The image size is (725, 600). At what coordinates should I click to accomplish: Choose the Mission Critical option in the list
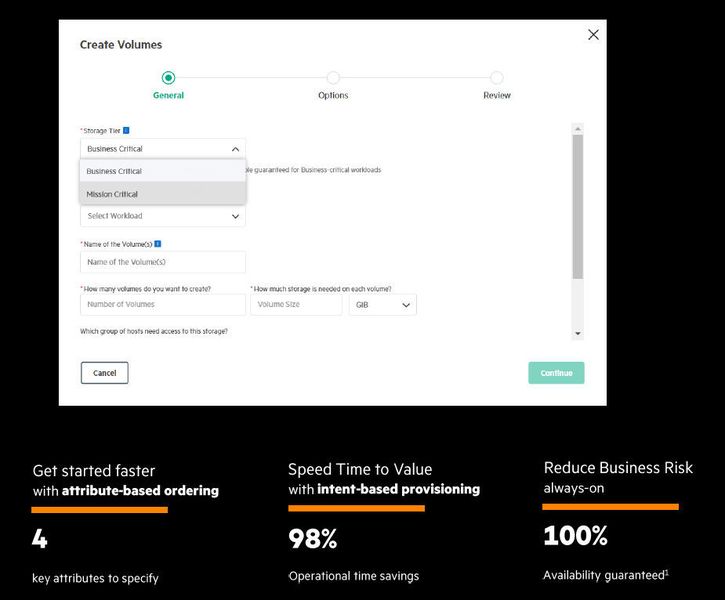[x=163, y=194]
